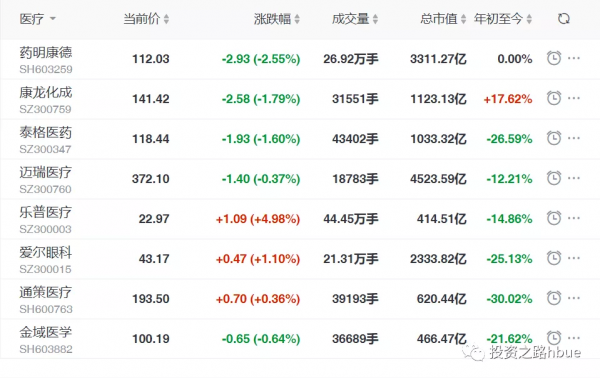Image resolution: width=600 pixels, height=378 pixels.
Task: Set price alert for 乐普医疗
Action: coord(554,218)
